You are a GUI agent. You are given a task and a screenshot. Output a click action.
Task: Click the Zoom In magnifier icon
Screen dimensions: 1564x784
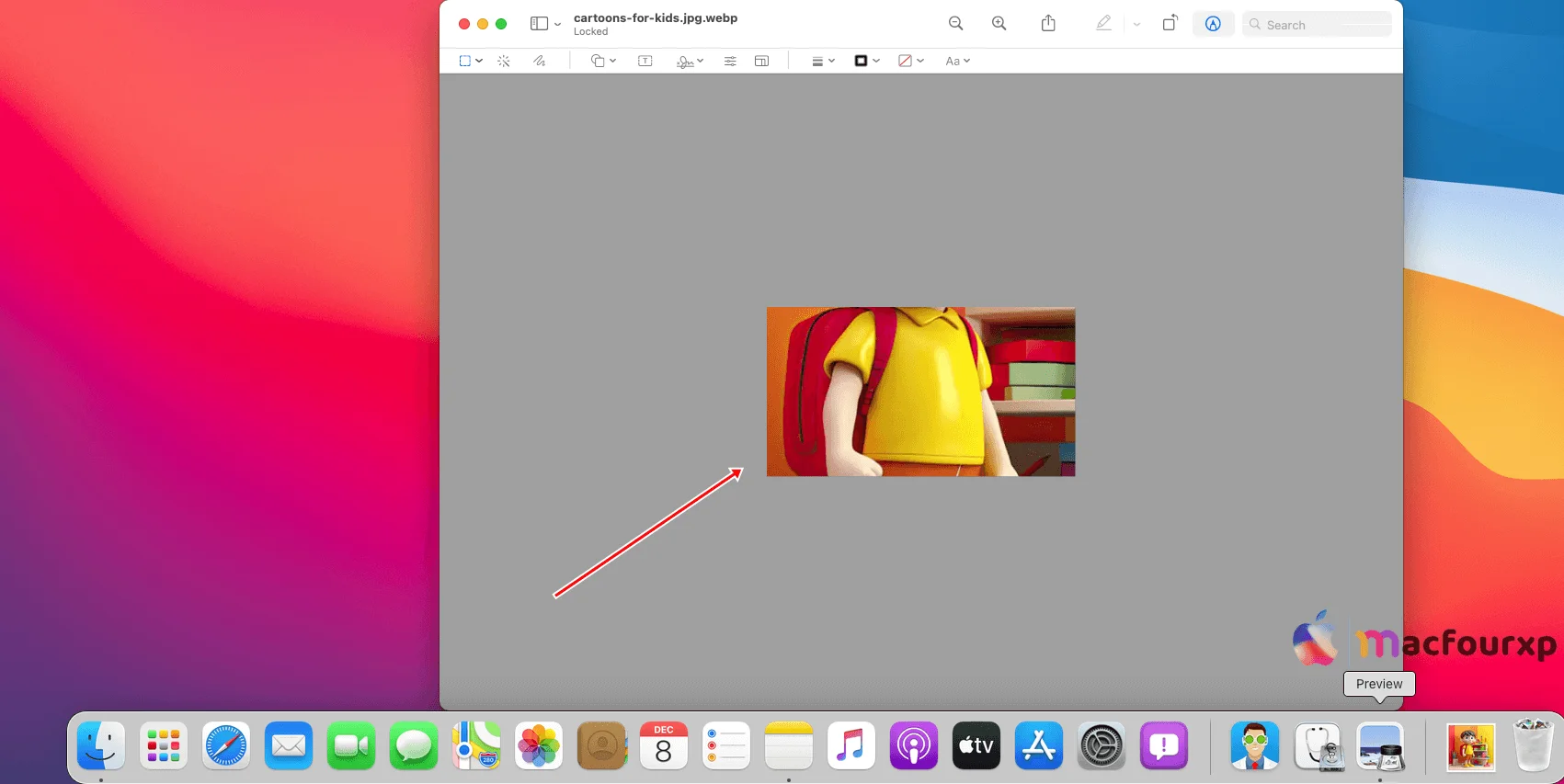click(x=999, y=24)
